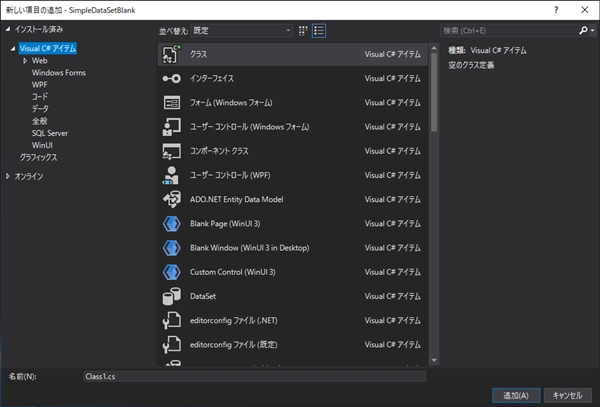Select the コンポーネント クラス icon
This screenshot has width=600, height=407.
171,151
